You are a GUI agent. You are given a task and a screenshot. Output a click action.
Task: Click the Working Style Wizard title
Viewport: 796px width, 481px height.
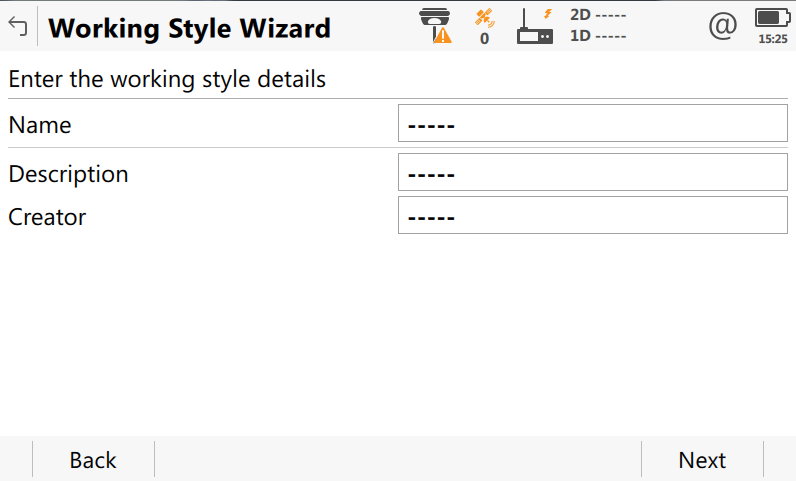(189, 28)
